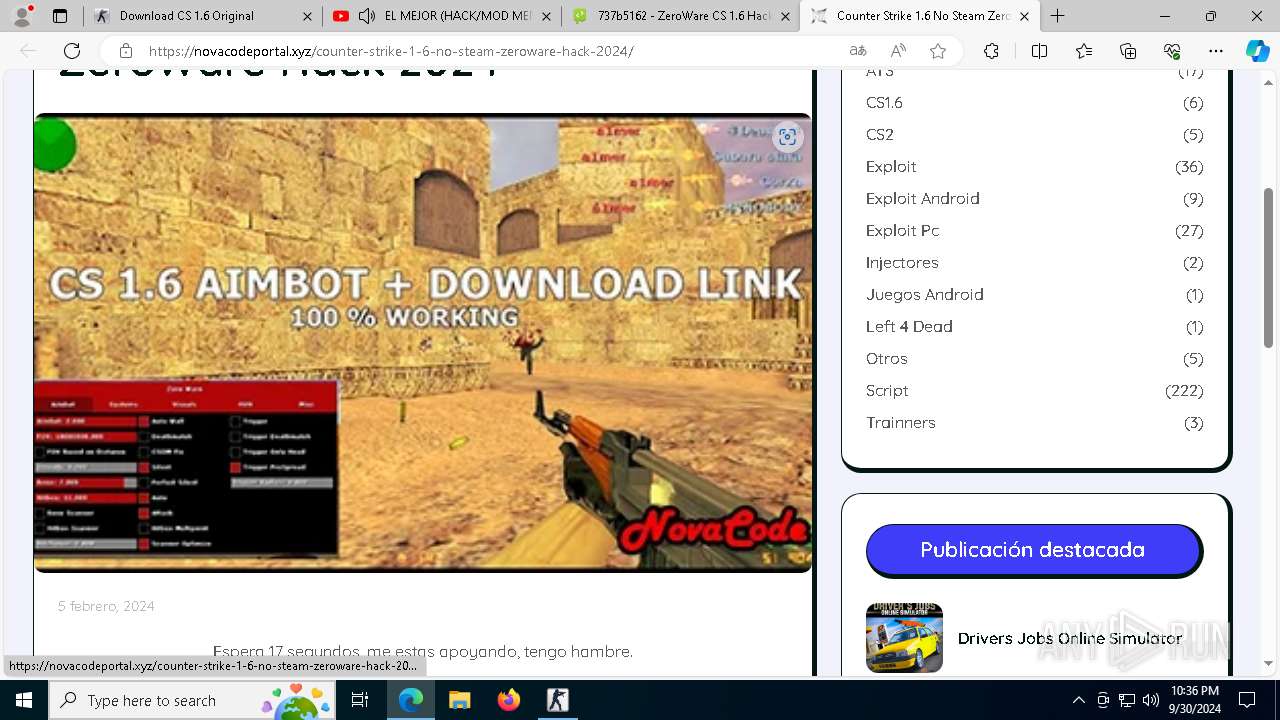
Task: Open Edge settings and more menu
Action: pos(1216,51)
